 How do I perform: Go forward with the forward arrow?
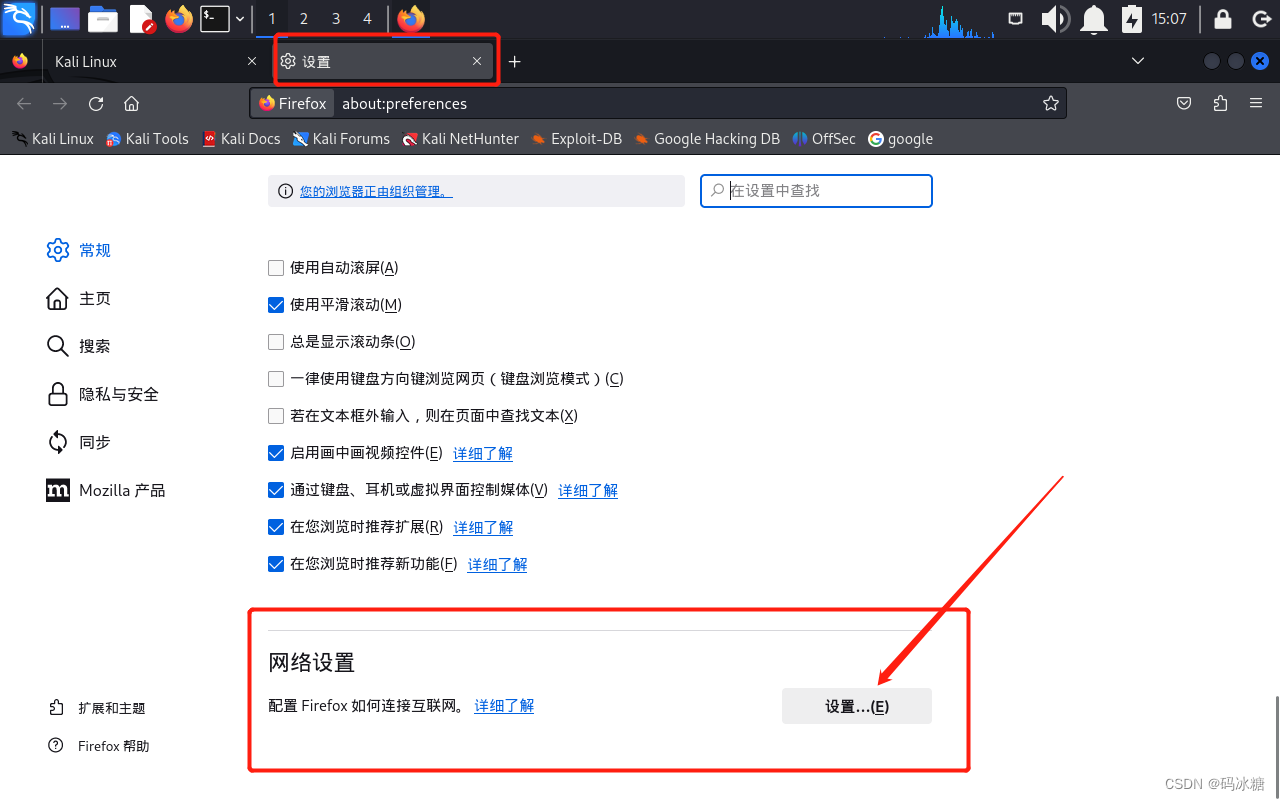tap(60, 103)
